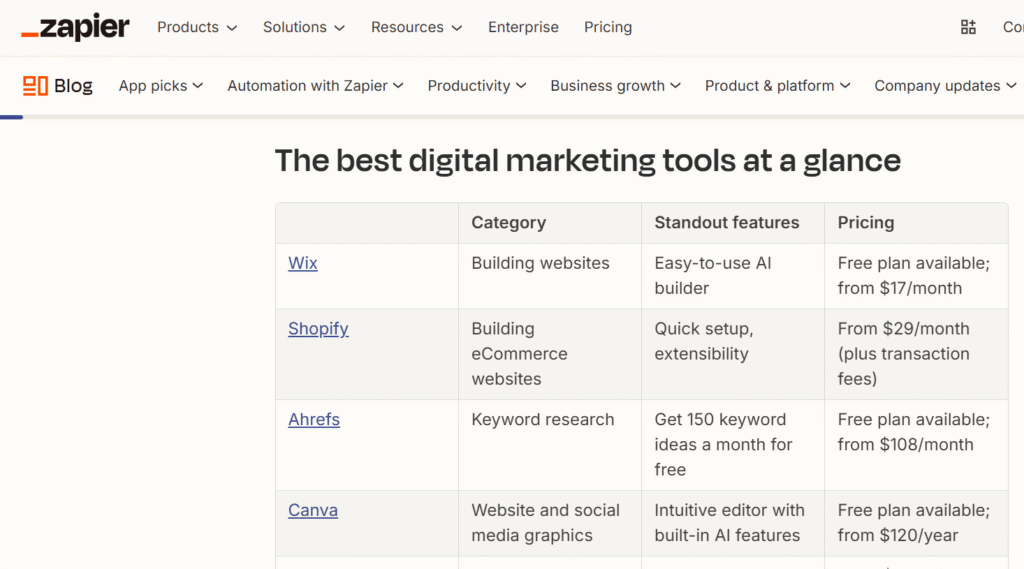Open the Canva link
This screenshot has height=569, width=1024.
pyautogui.click(x=313, y=510)
